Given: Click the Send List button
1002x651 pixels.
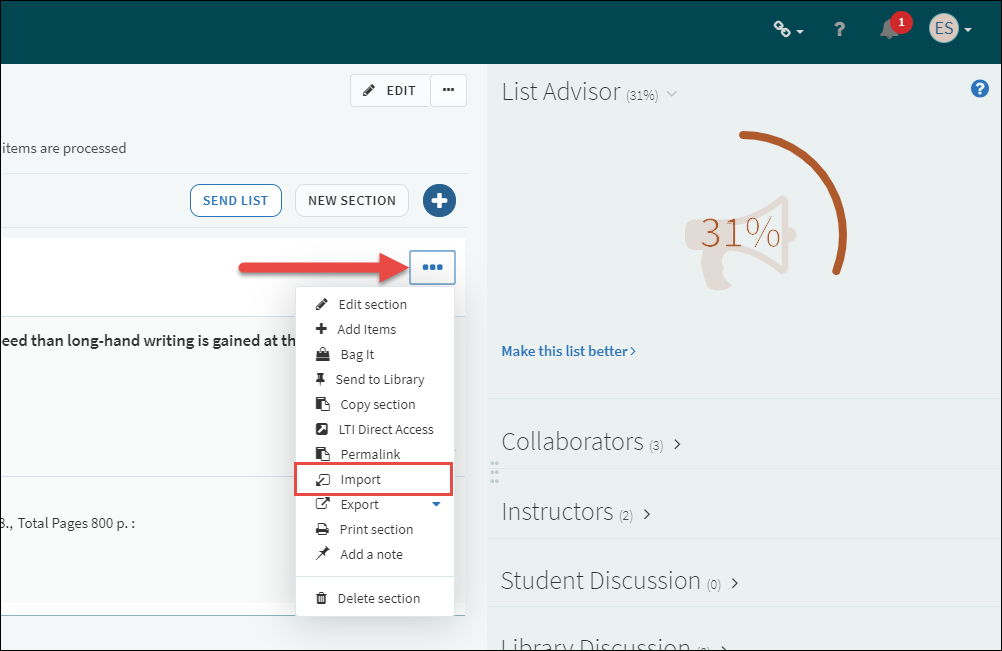Looking at the screenshot, I should [235, 200].
